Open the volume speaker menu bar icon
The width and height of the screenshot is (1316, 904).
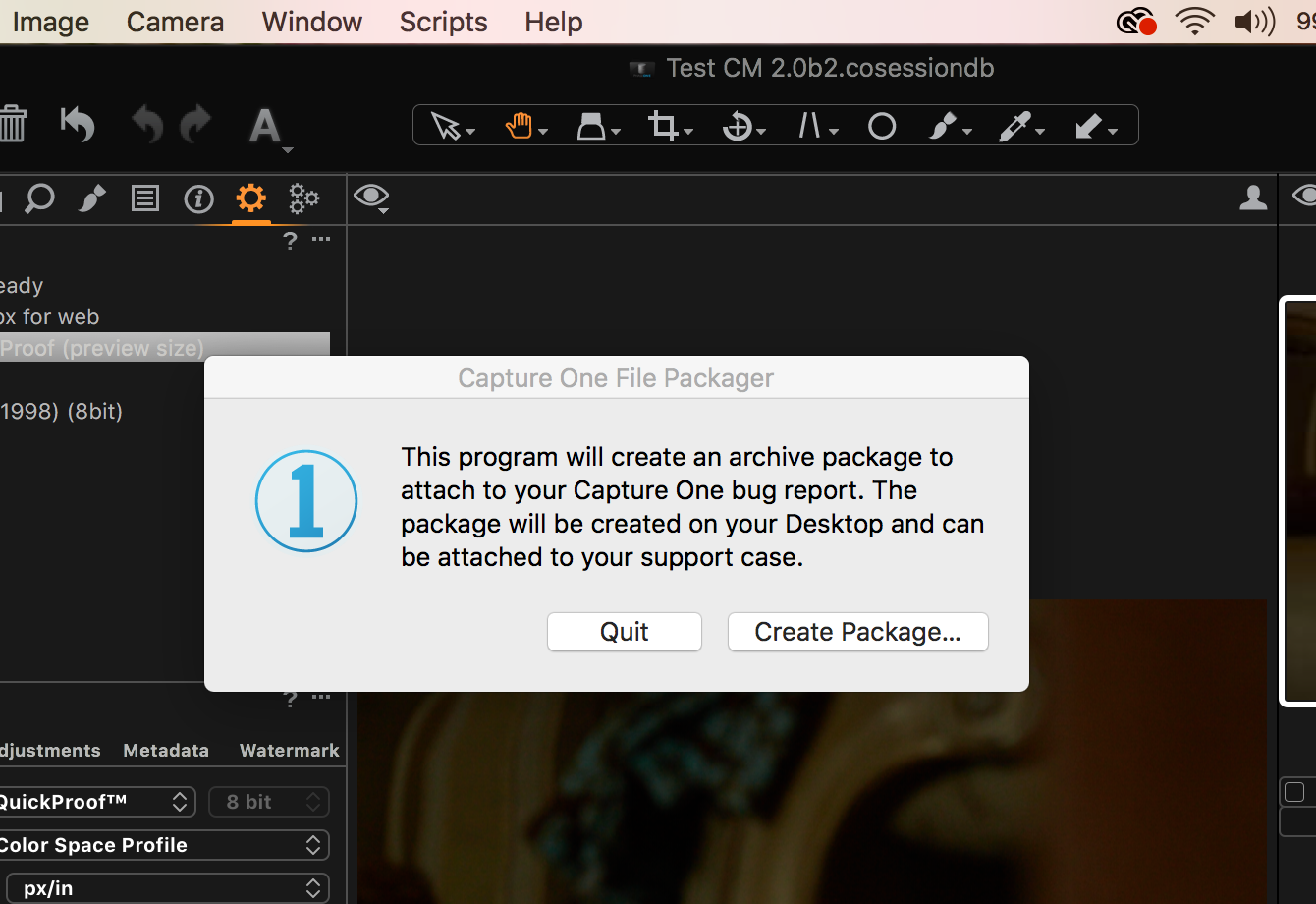(x=1254, y=22)
